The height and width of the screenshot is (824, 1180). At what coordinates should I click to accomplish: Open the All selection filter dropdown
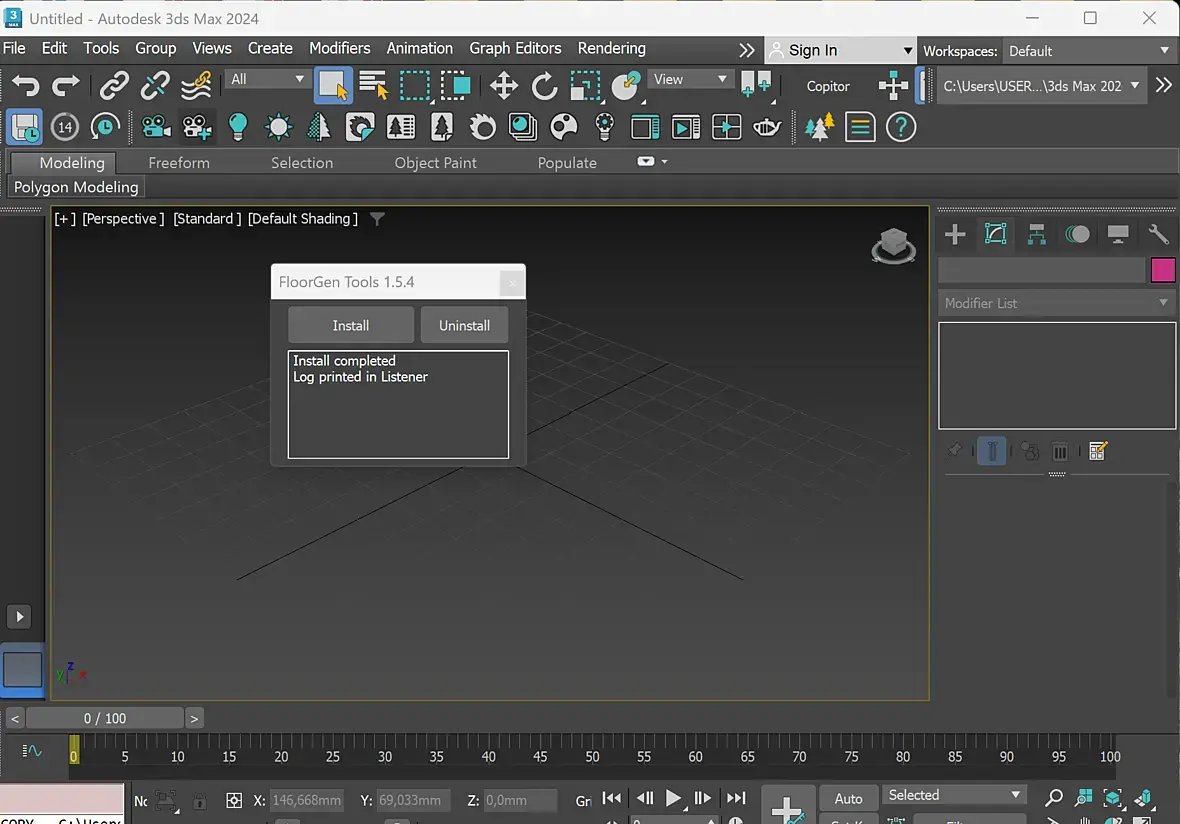pos(267,79)
